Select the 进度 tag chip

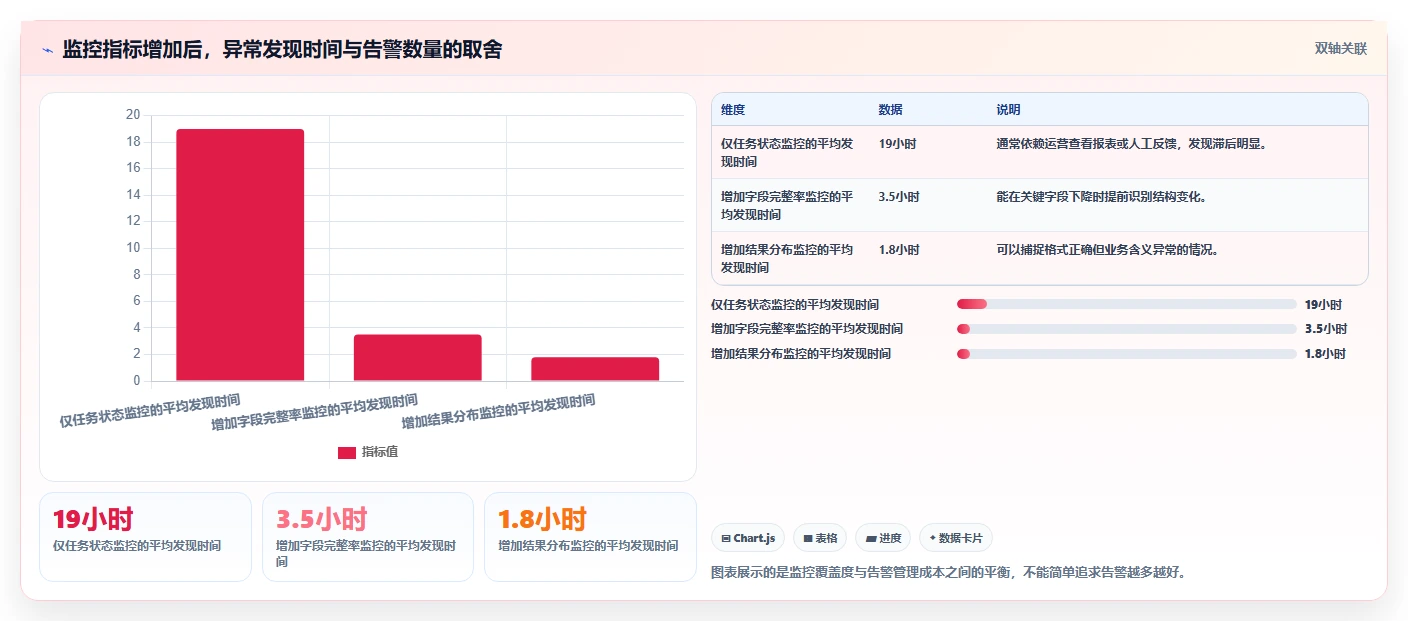(x=882, y=538)
